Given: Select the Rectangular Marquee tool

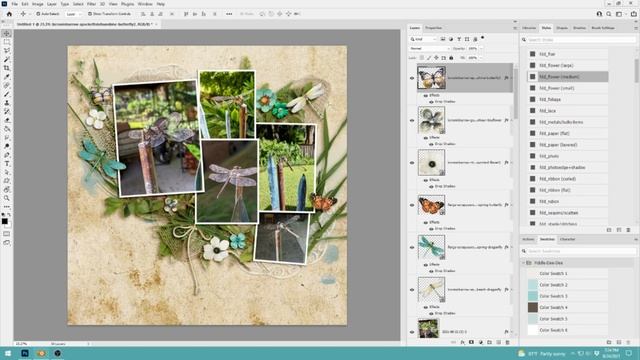Looking at the screenshot, I should pos(7,42).
